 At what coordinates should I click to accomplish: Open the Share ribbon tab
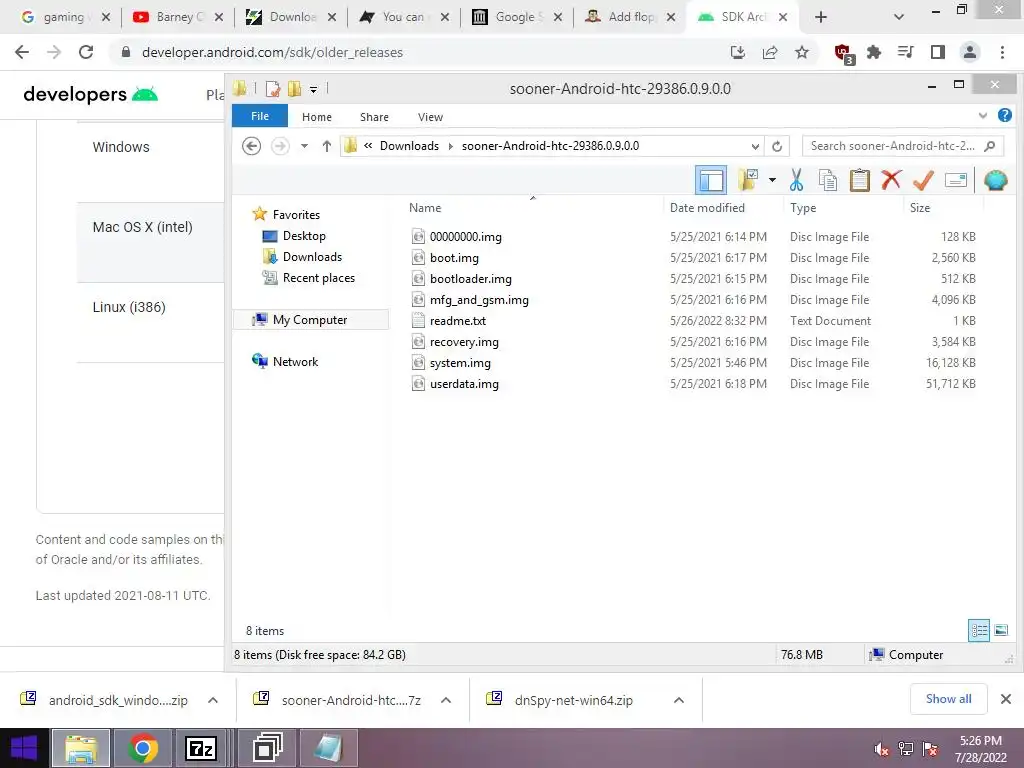tap(374, 117)
